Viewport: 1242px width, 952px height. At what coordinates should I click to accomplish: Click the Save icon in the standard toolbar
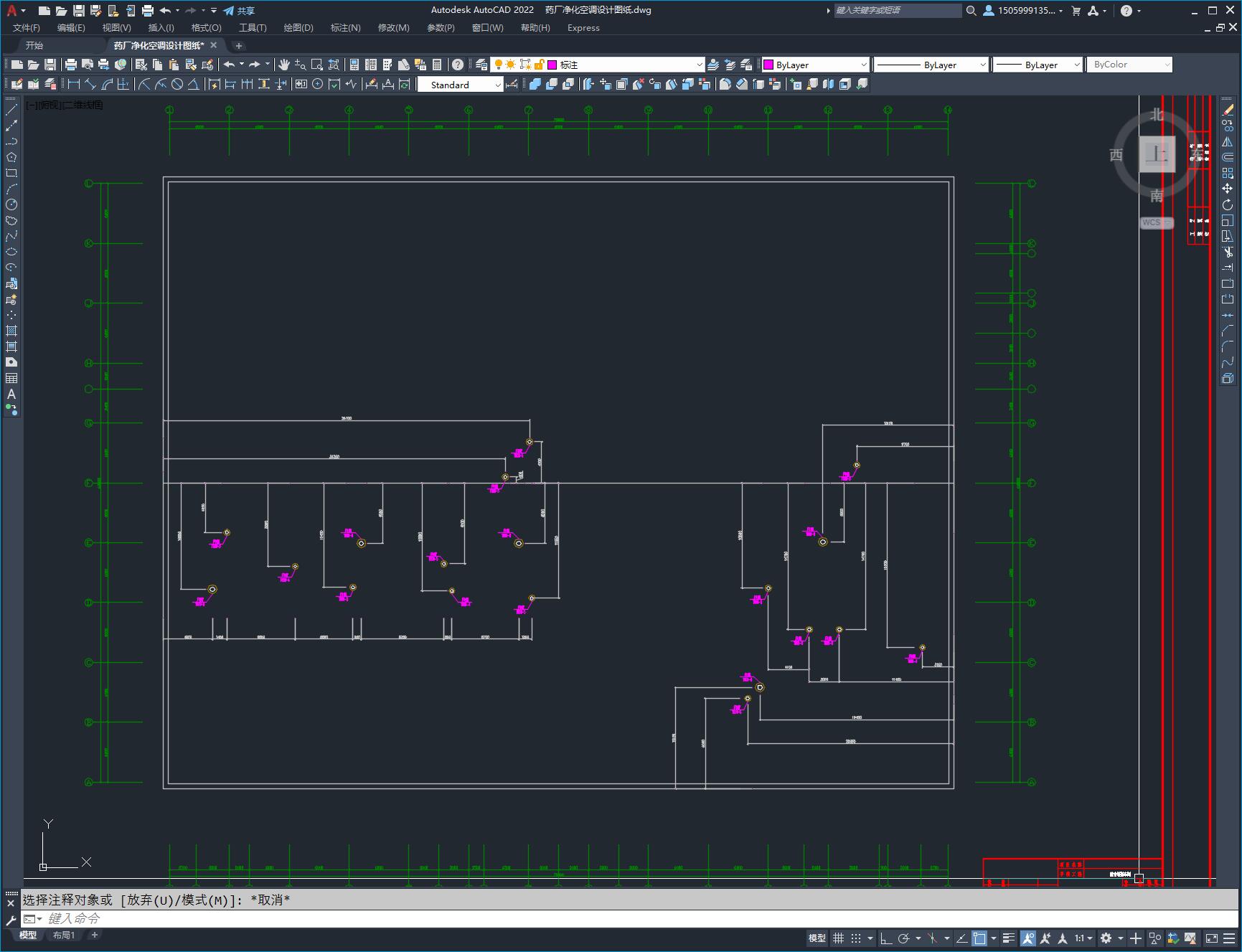[x=50, y=65]
